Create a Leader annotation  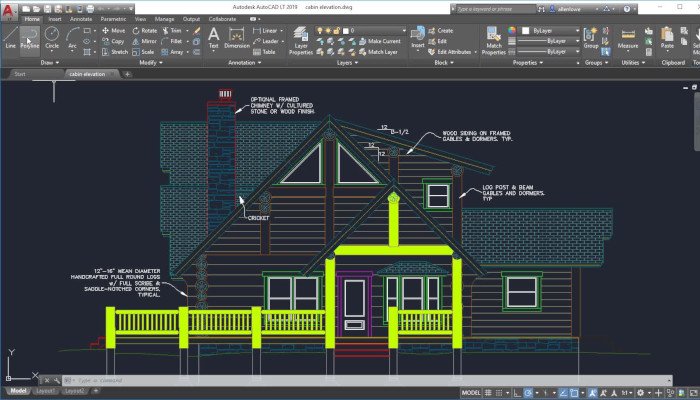pos(266,41)
